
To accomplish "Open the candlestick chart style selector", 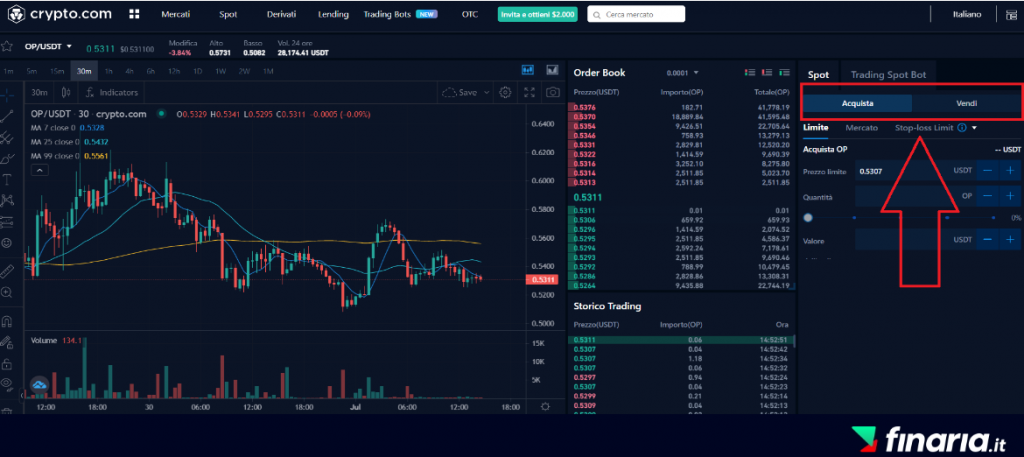I will pos(66,93).
